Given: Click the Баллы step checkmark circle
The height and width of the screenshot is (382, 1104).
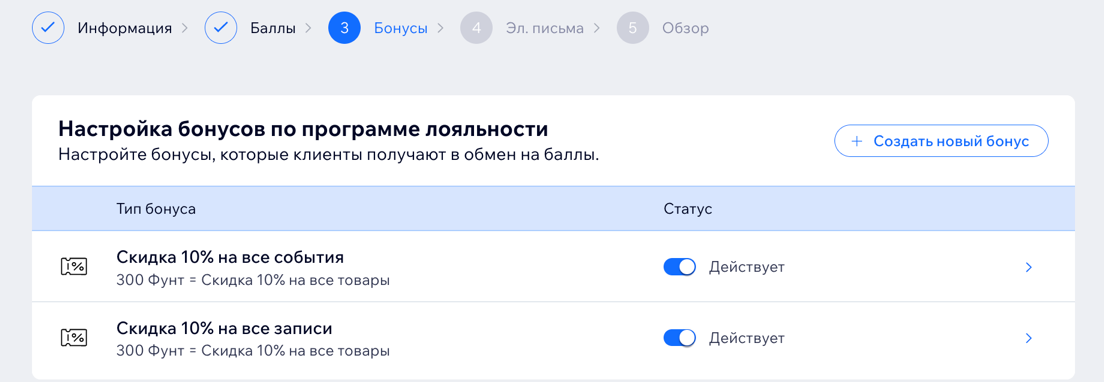Looking at the screenshot, I should point(220,28).
